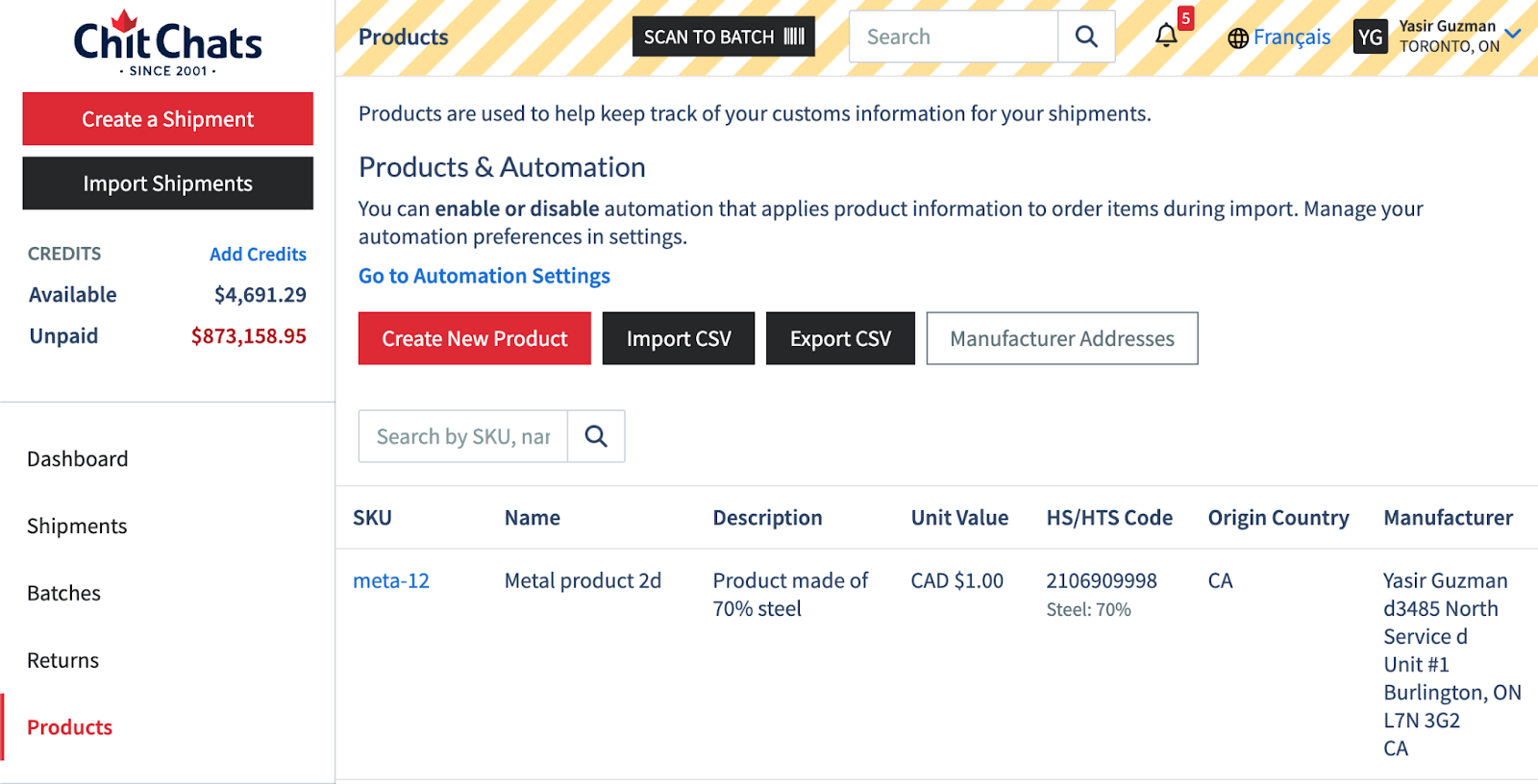Click the Add Credits link
Screen dimensions: 1538x784
(x=258, y=254)
